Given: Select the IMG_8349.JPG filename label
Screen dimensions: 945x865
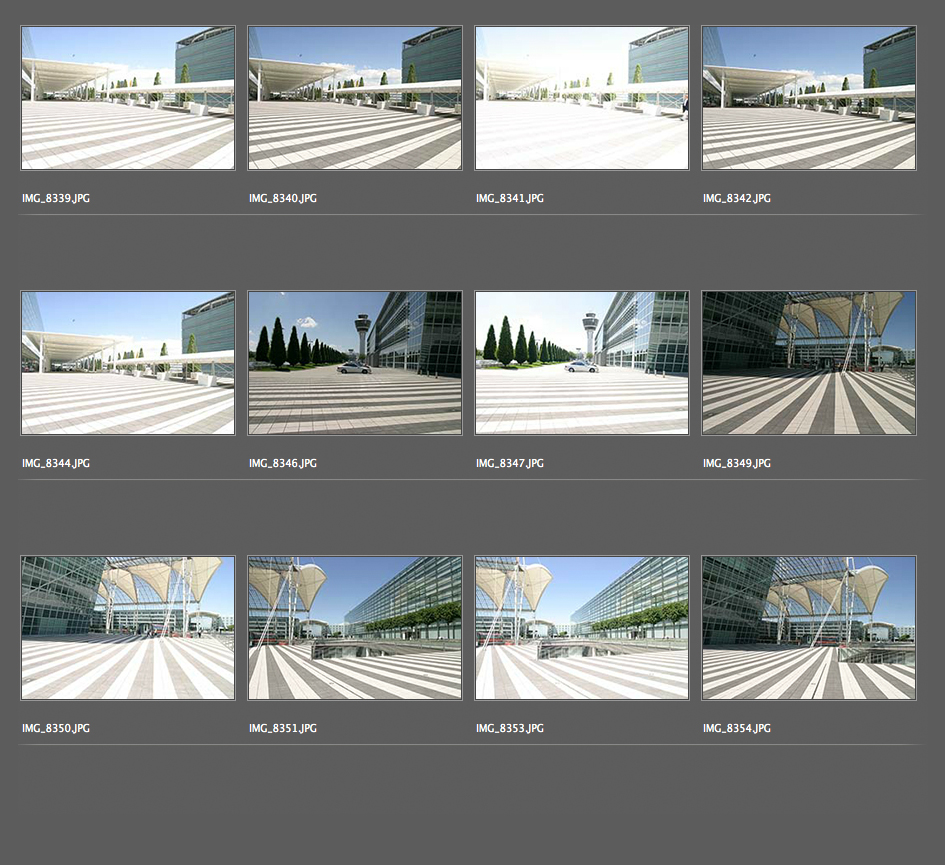Looking at the screenshot, I should 737,464.
